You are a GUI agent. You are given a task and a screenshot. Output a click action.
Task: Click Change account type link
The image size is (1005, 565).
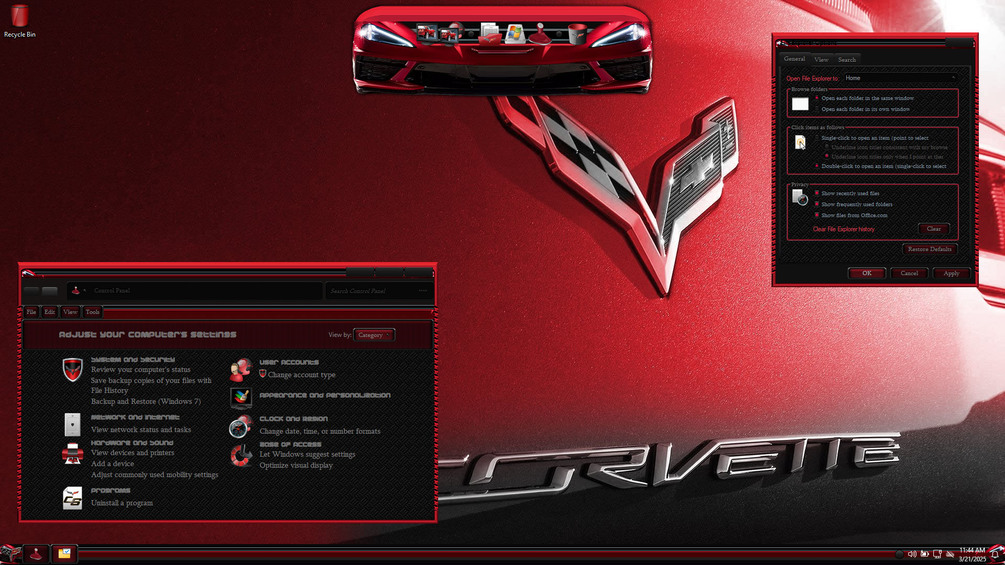[x=301, y=375]
